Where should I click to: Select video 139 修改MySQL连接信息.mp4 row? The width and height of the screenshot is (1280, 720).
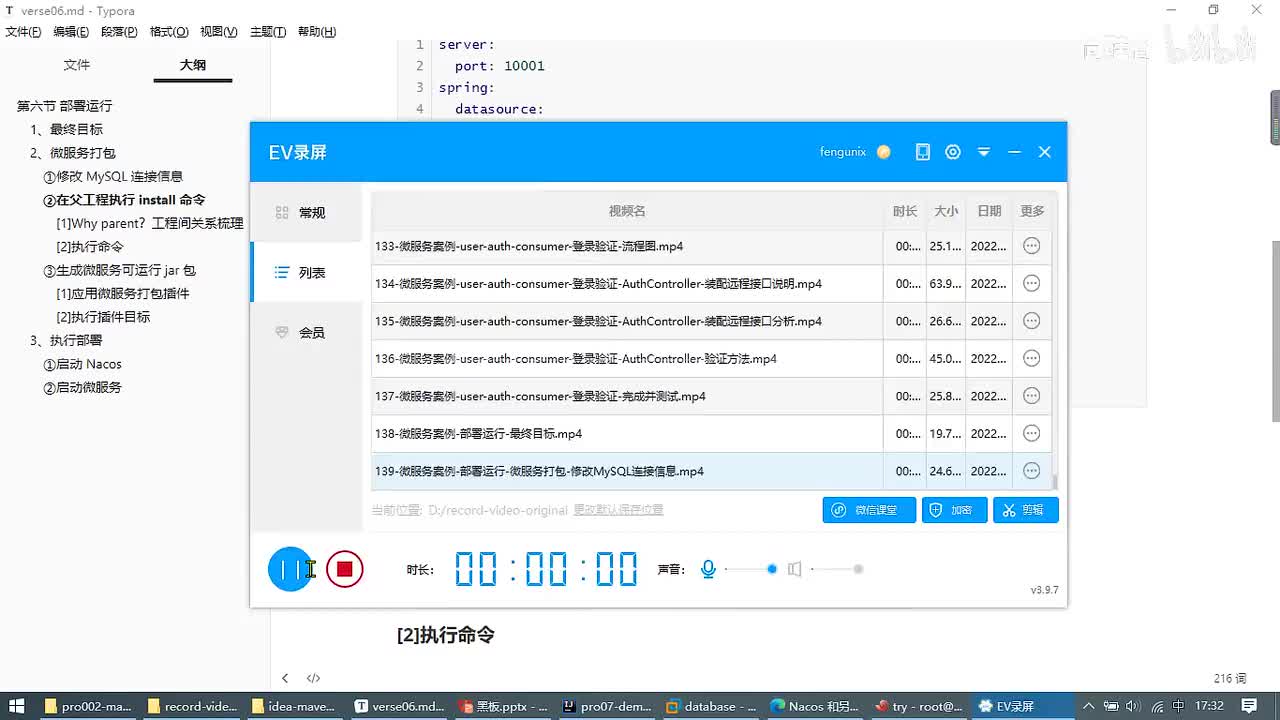pos(711,471)
